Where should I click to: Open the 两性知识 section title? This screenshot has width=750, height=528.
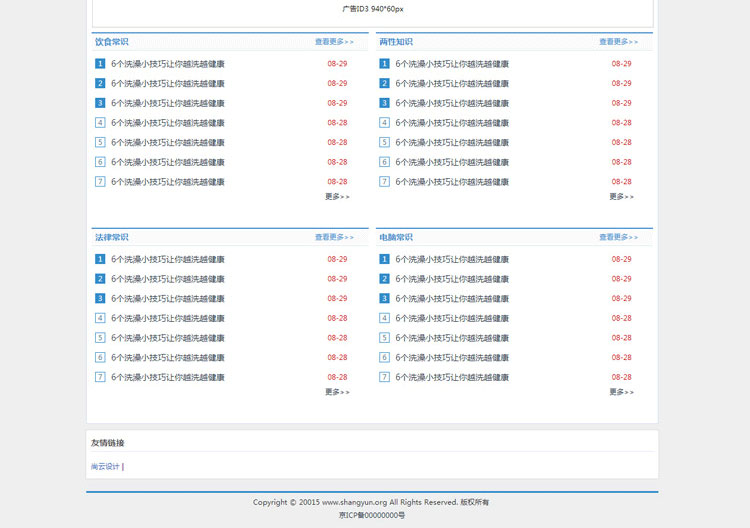point(396,42)
